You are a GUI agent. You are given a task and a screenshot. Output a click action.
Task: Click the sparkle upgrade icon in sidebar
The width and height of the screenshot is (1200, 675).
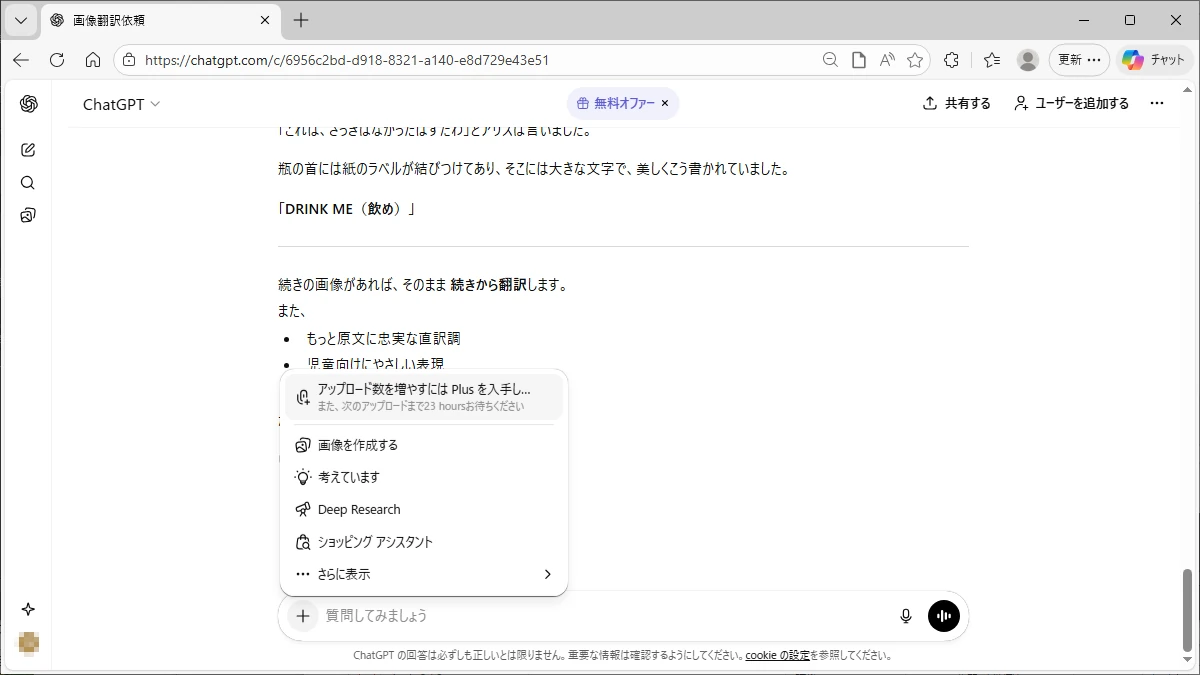tap(28, 609)
